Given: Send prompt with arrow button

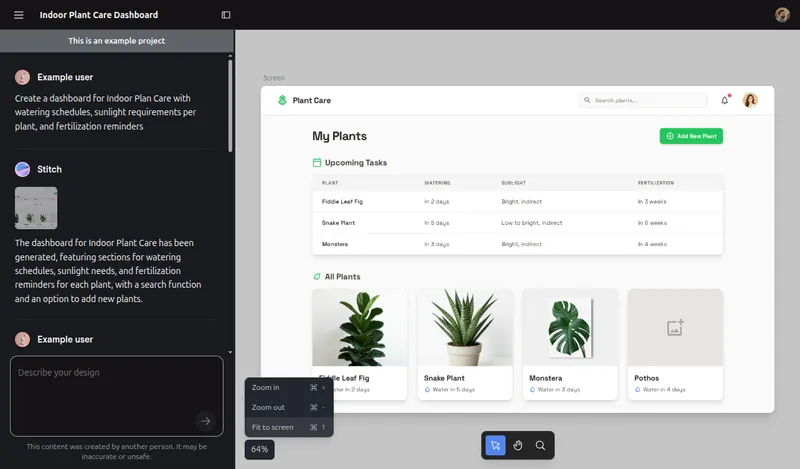Looking at the screenshot, I should pyautogui.click(x=205, y=421).
